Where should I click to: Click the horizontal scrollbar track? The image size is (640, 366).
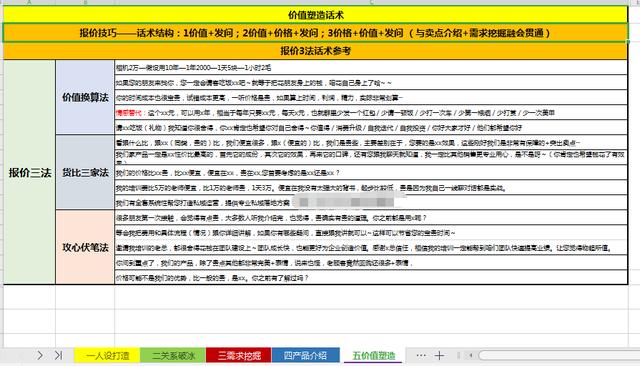click(559, 355)
